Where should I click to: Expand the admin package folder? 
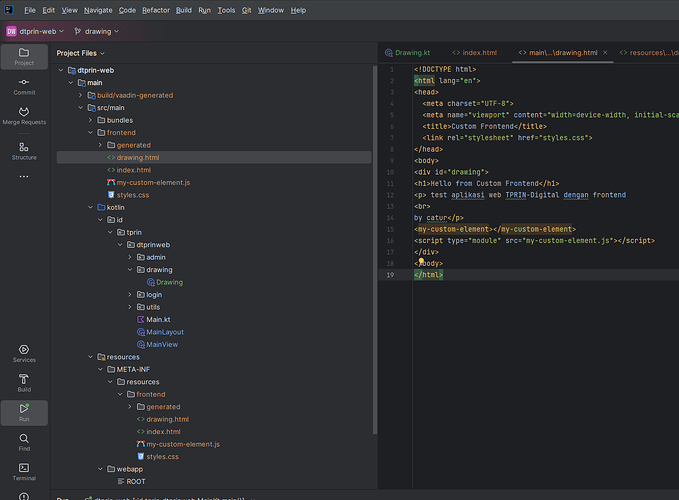[129, 257]
